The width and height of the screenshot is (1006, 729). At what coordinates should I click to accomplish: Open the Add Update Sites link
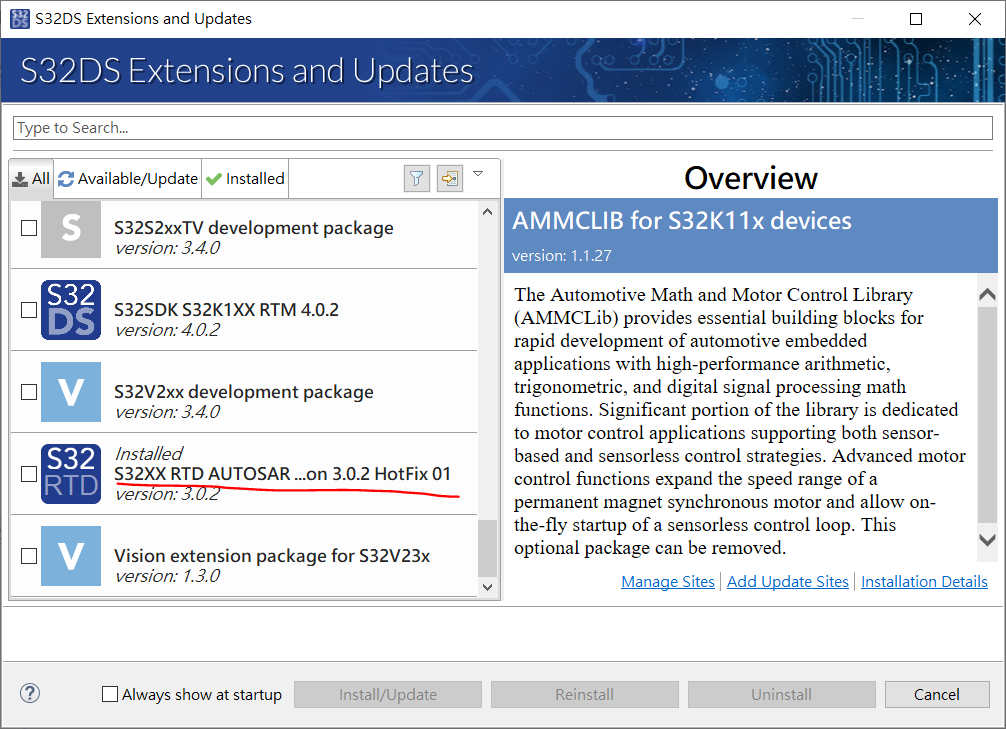point(788,581)
